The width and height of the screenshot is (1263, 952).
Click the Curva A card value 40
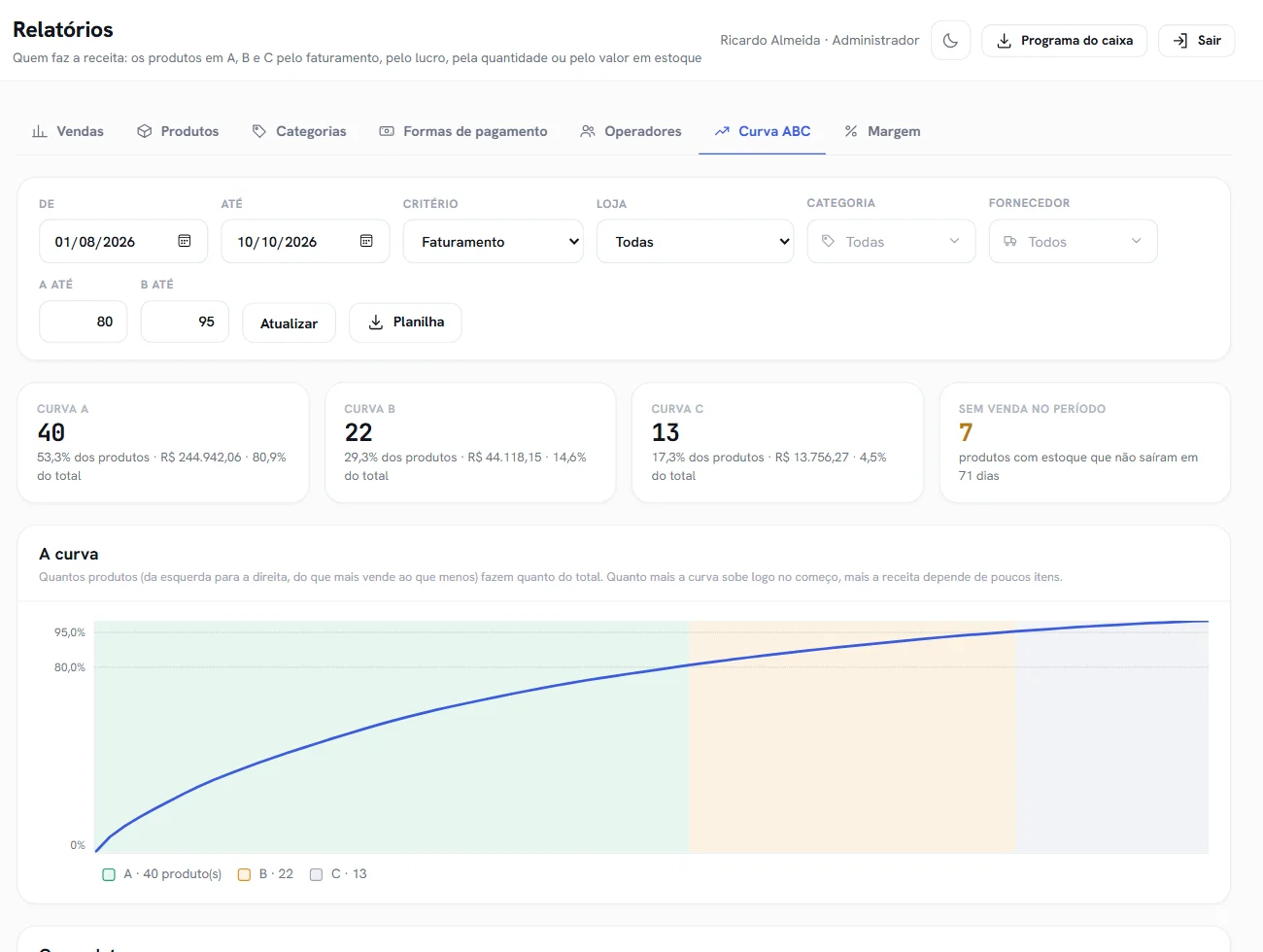click(51, 432)
